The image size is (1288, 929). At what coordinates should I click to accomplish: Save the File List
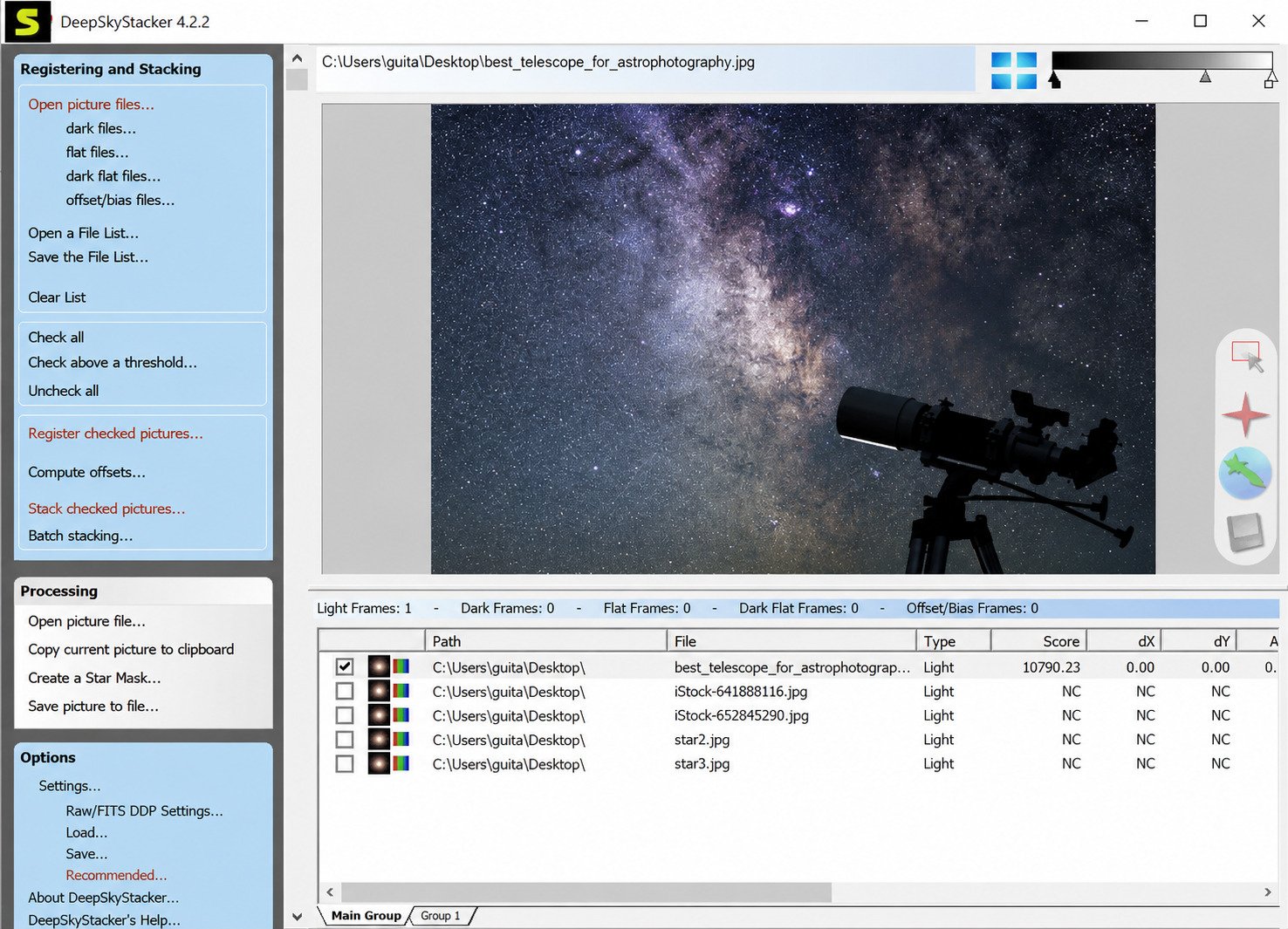pyautogui.click(x=88, y=257)
